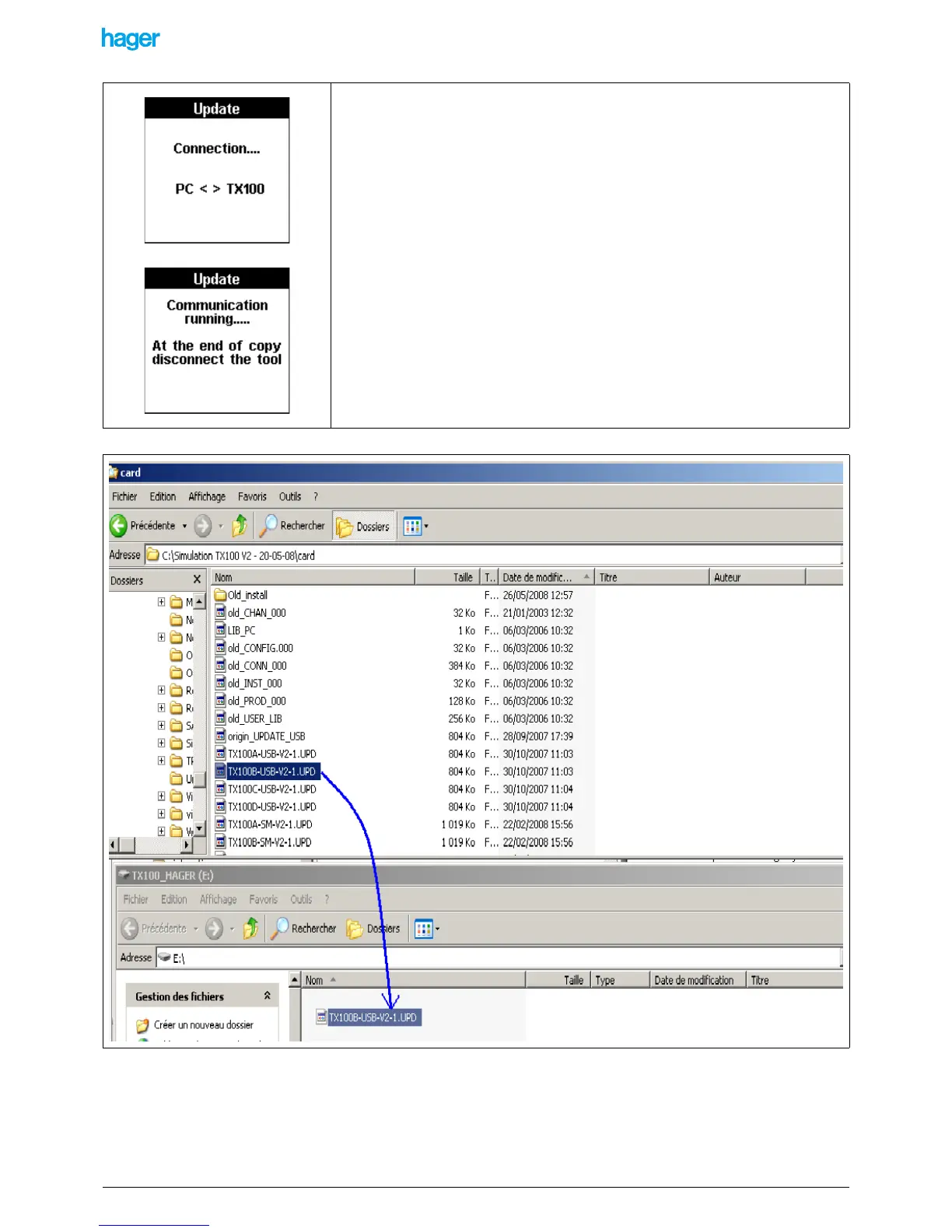The width and height of the screenshot is (952, 1232).
Task: Select the file old_PROD_000
Action: 257,701
